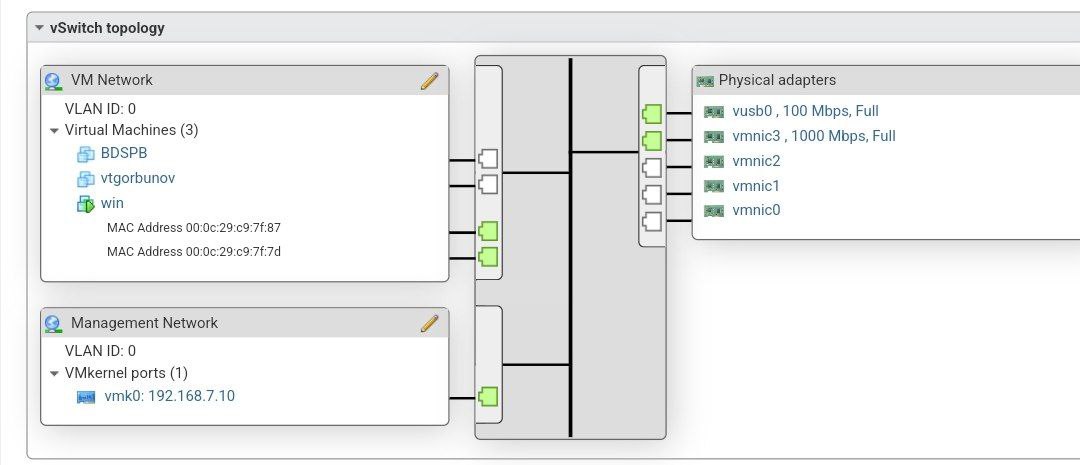
Task: Click the green port connector for vmk0
Action: [x=489, y=397]
